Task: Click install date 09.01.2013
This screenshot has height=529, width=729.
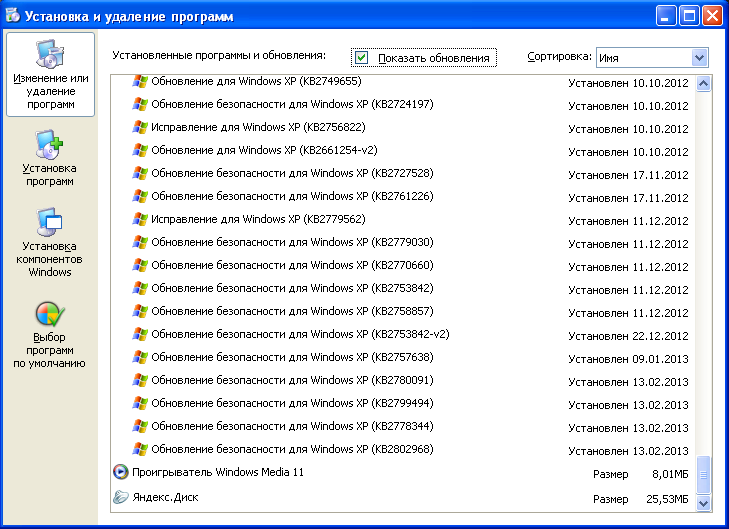Action: (660, 359)
